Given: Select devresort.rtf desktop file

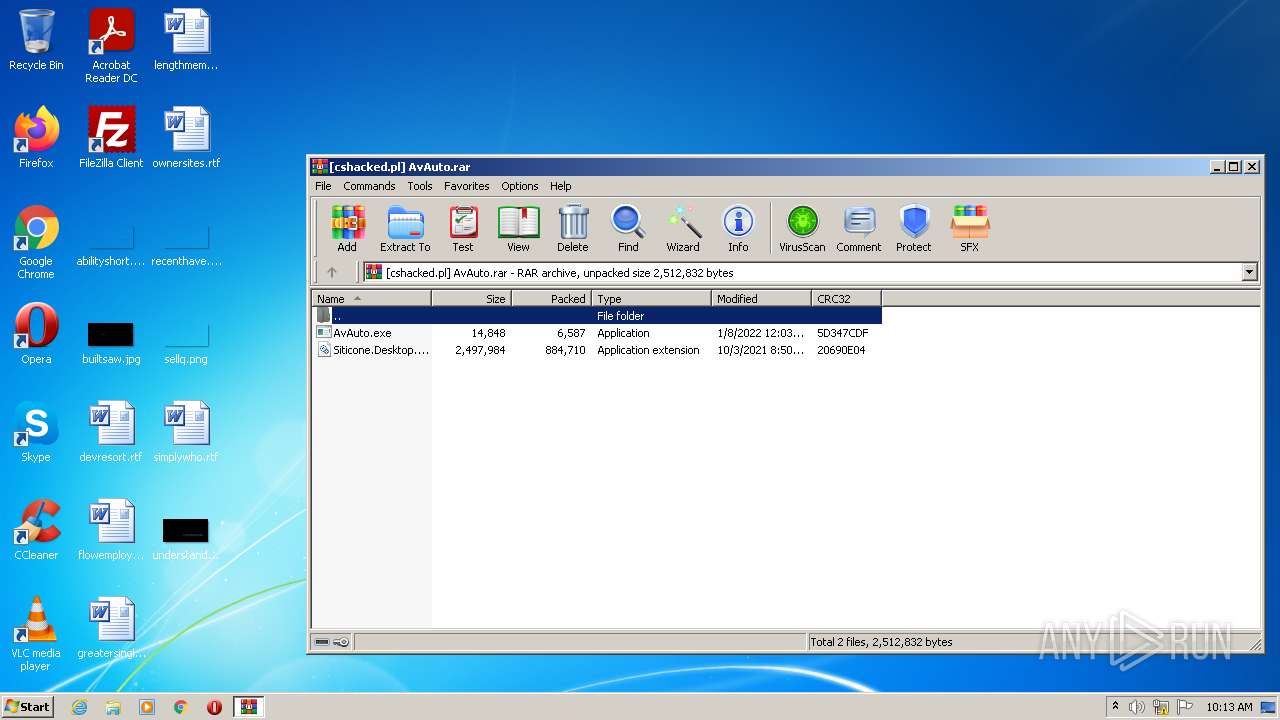Looking at the screenshot, I should 111,432.
